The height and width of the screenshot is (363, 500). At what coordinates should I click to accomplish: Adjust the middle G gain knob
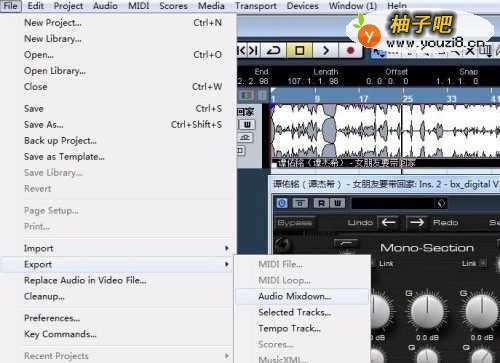tap(427, 311)
